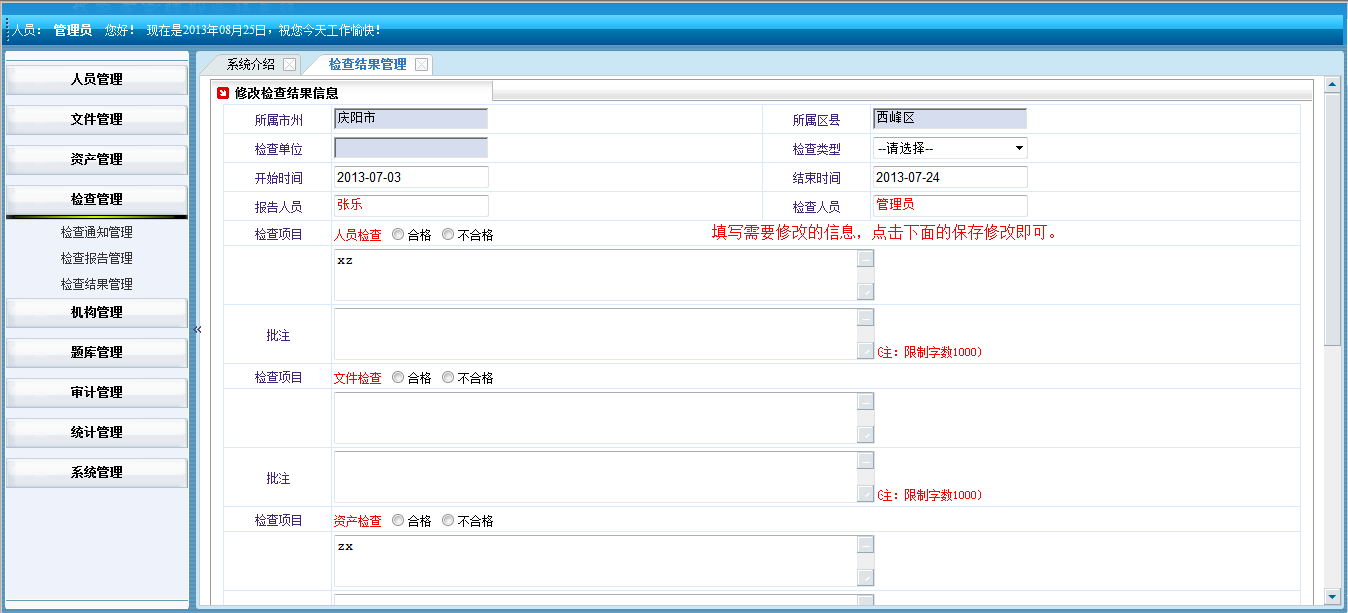Expand the 统计管理 sidebar section

(97, 433)
